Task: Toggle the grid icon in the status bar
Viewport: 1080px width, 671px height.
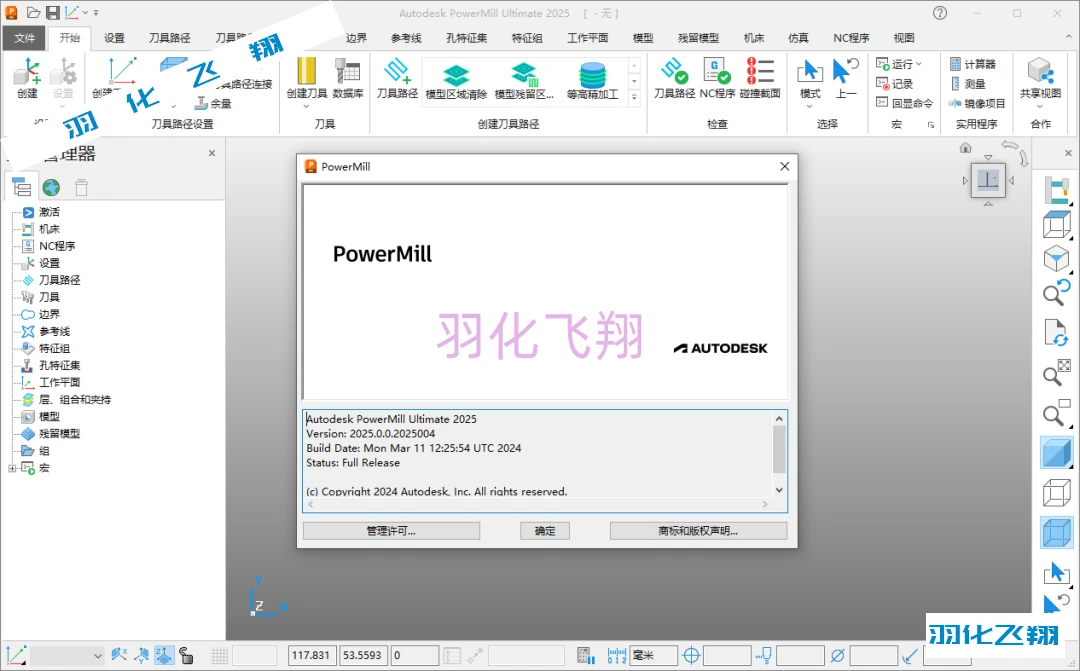Action: point(218,655)
